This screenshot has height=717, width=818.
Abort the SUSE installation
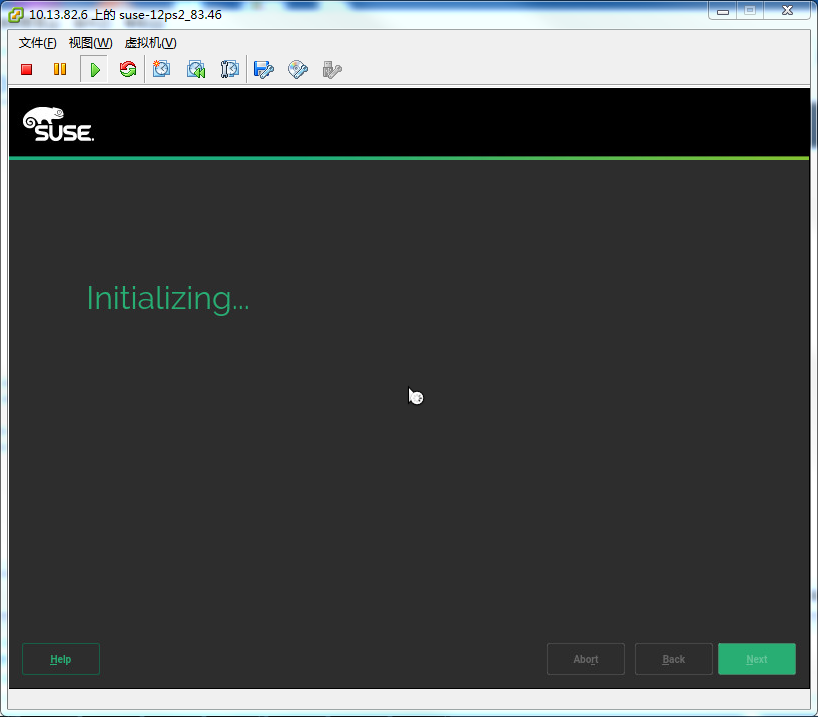point(585,658)
